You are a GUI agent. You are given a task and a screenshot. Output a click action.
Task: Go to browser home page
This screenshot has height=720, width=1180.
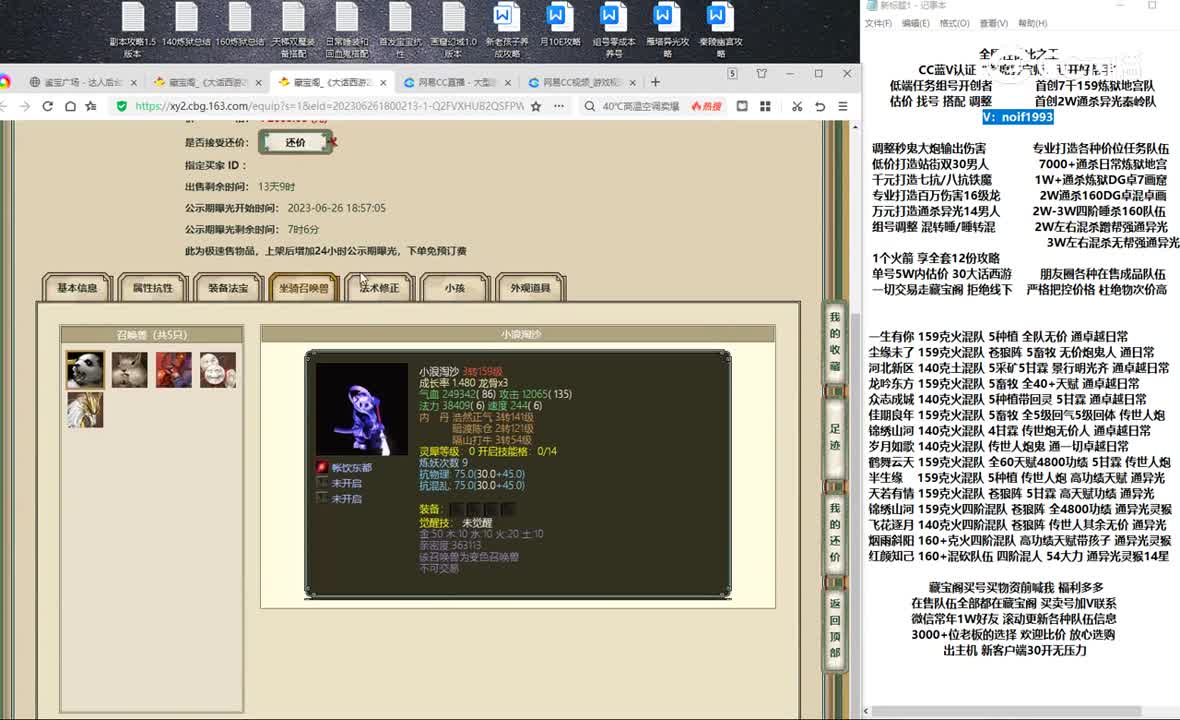click(x=70, y=106)
